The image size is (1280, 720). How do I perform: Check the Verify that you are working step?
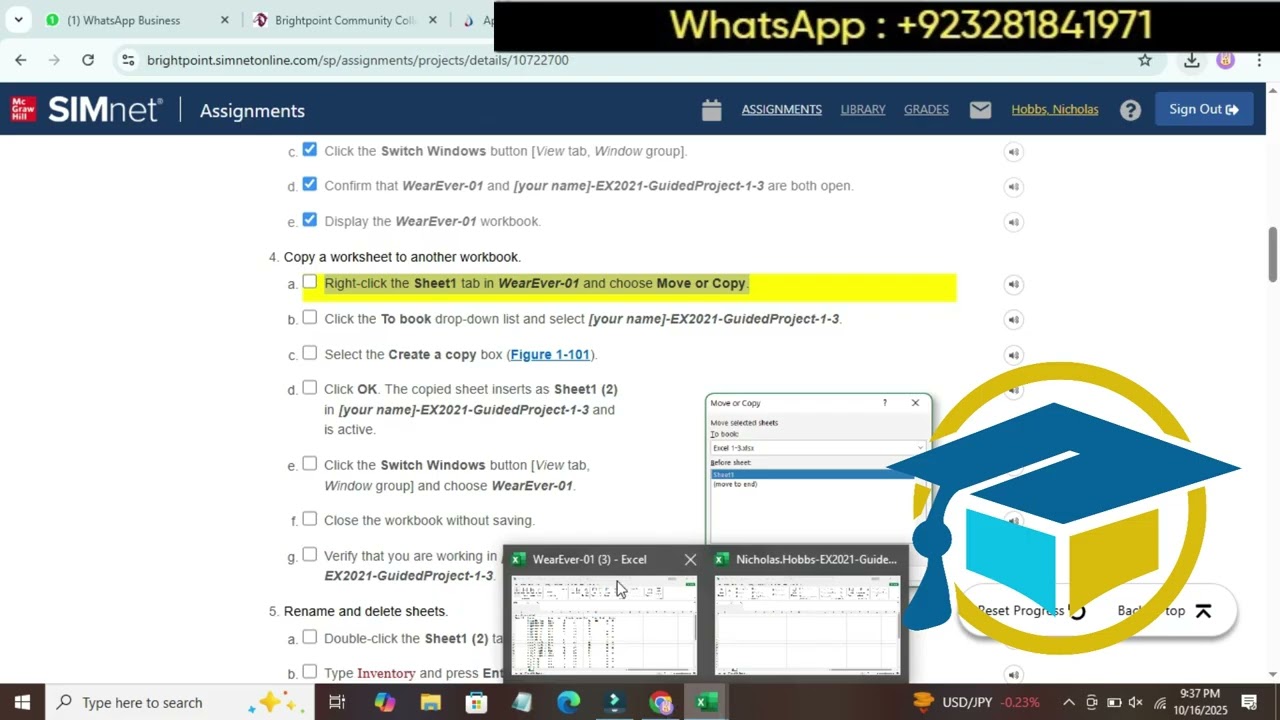point(309,555)
